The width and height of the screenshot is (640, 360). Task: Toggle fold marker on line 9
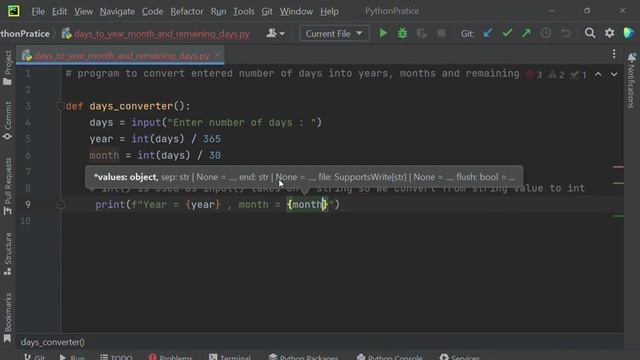60,204
